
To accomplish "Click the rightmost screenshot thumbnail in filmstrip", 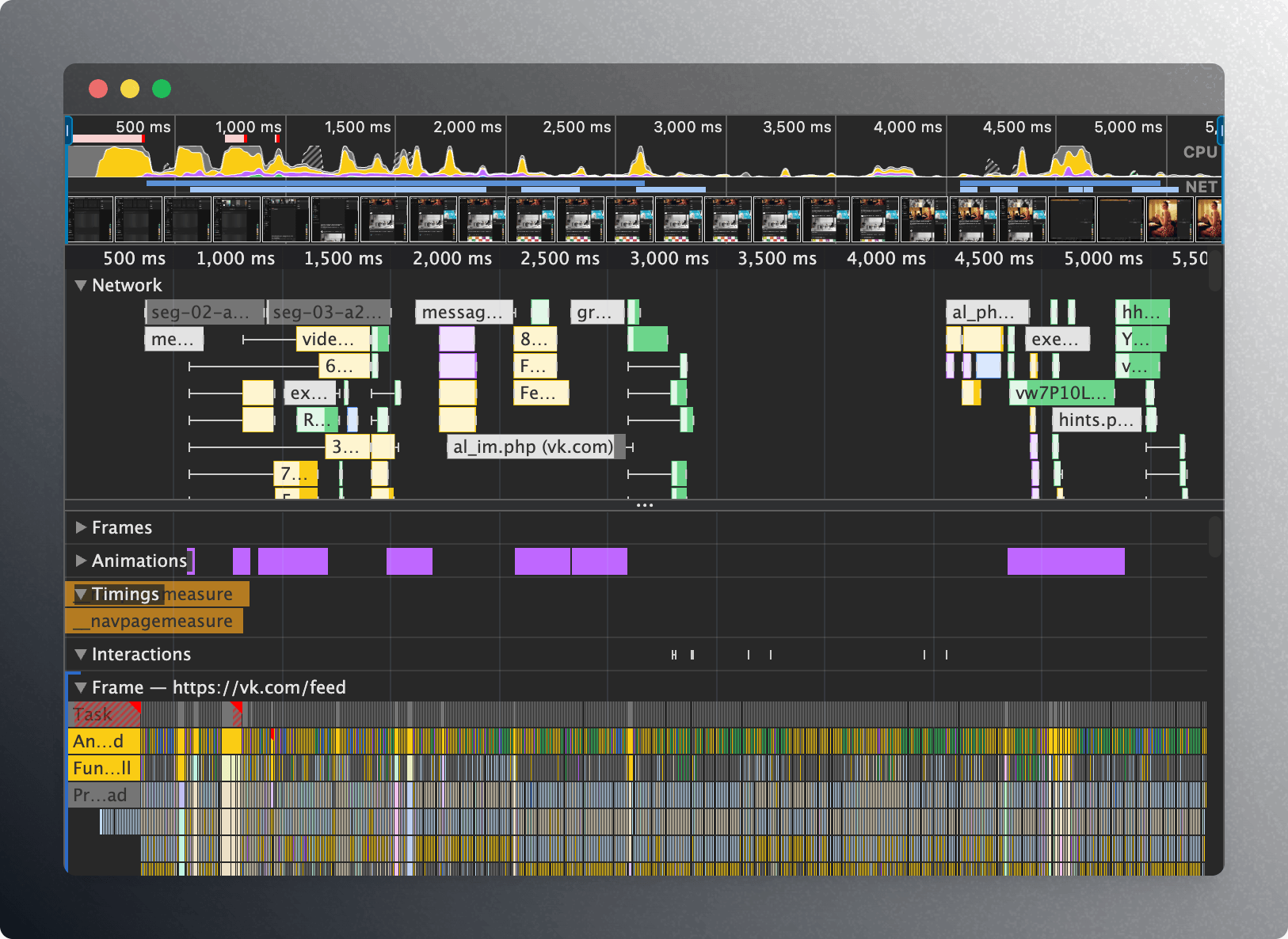I will pyautogui.click(x=1208, y=219).
